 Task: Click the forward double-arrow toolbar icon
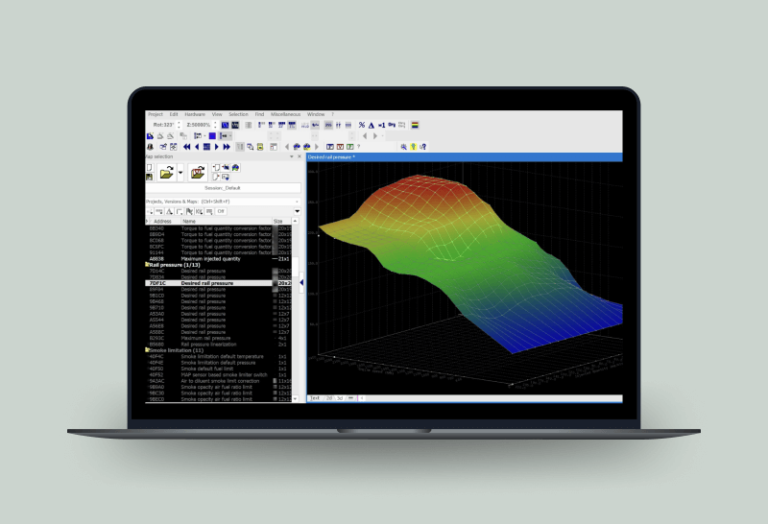pos(228,147)
